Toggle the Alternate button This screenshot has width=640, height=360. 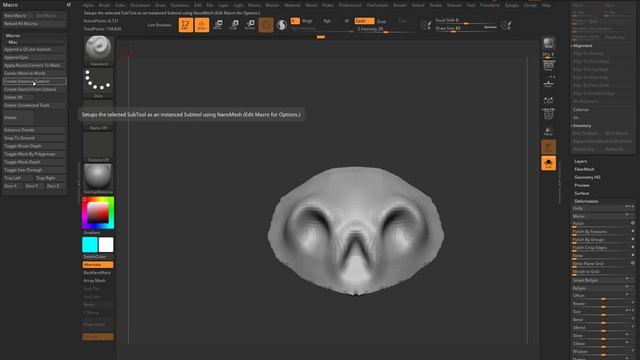point(98,264)
